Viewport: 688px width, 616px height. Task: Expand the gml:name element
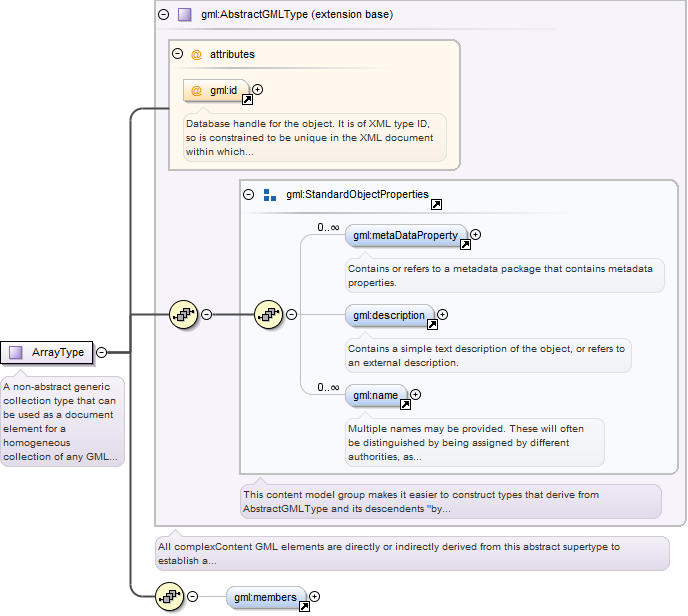point(416,395)
